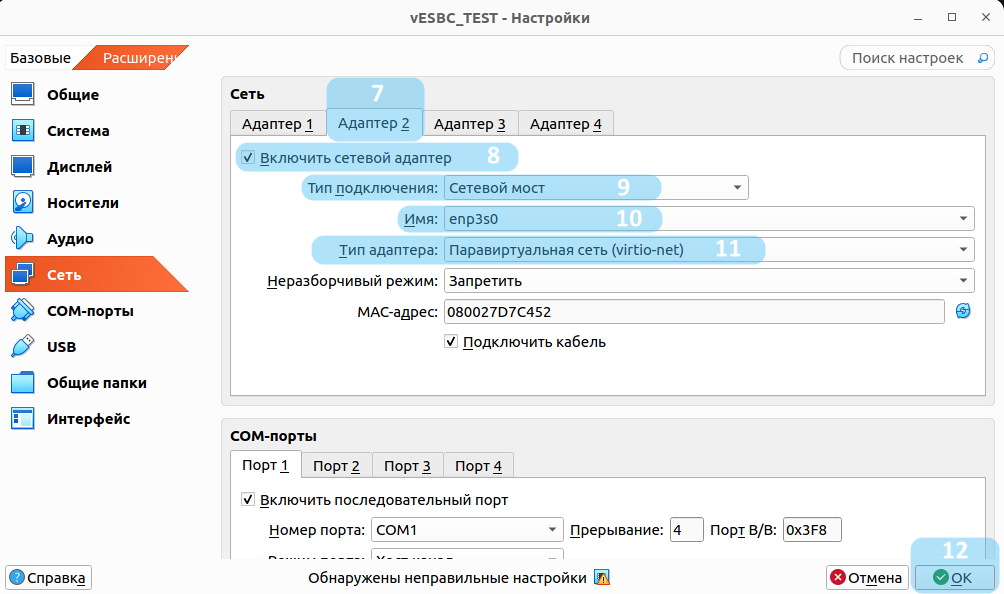Regenerate MAC address with refresh icon

pyautogui.click(x=963, y=311)
